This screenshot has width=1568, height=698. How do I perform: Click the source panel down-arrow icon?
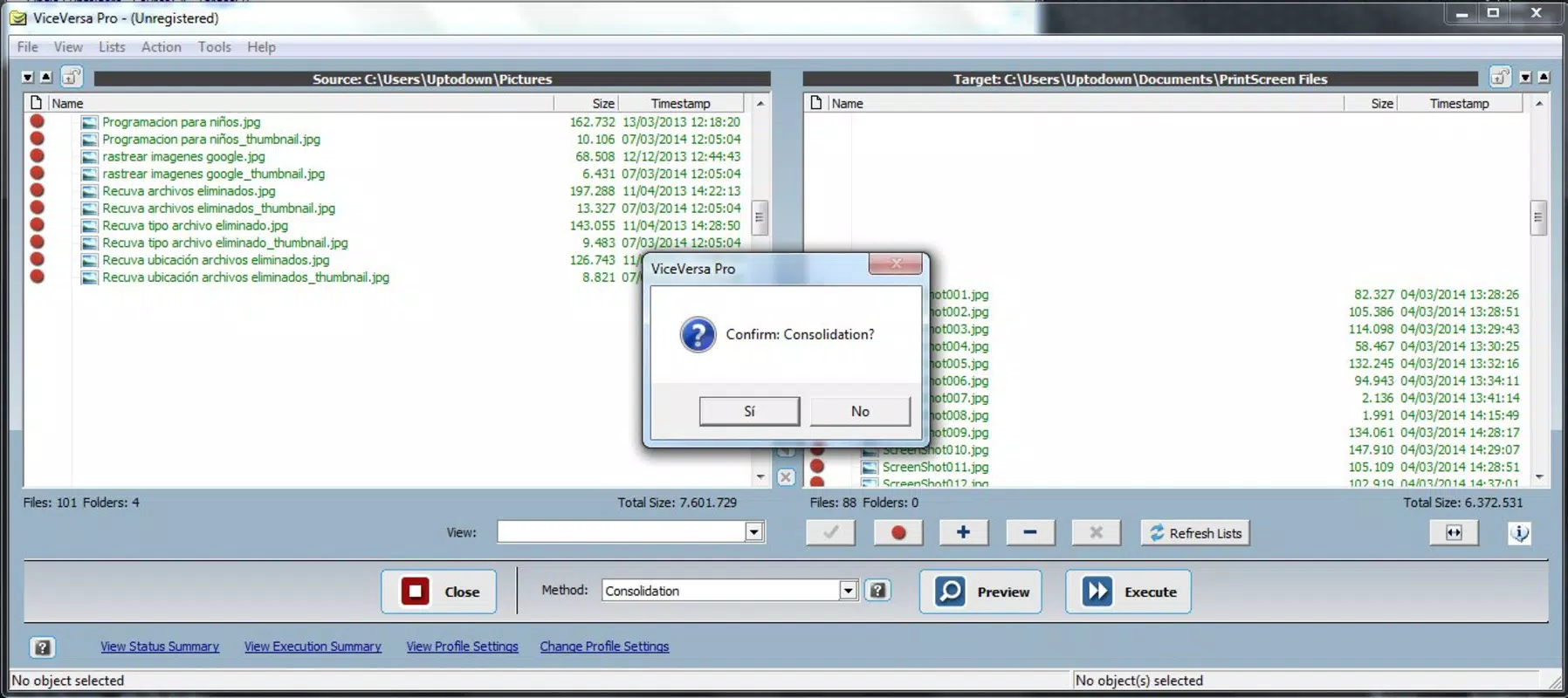pos(28,77)
